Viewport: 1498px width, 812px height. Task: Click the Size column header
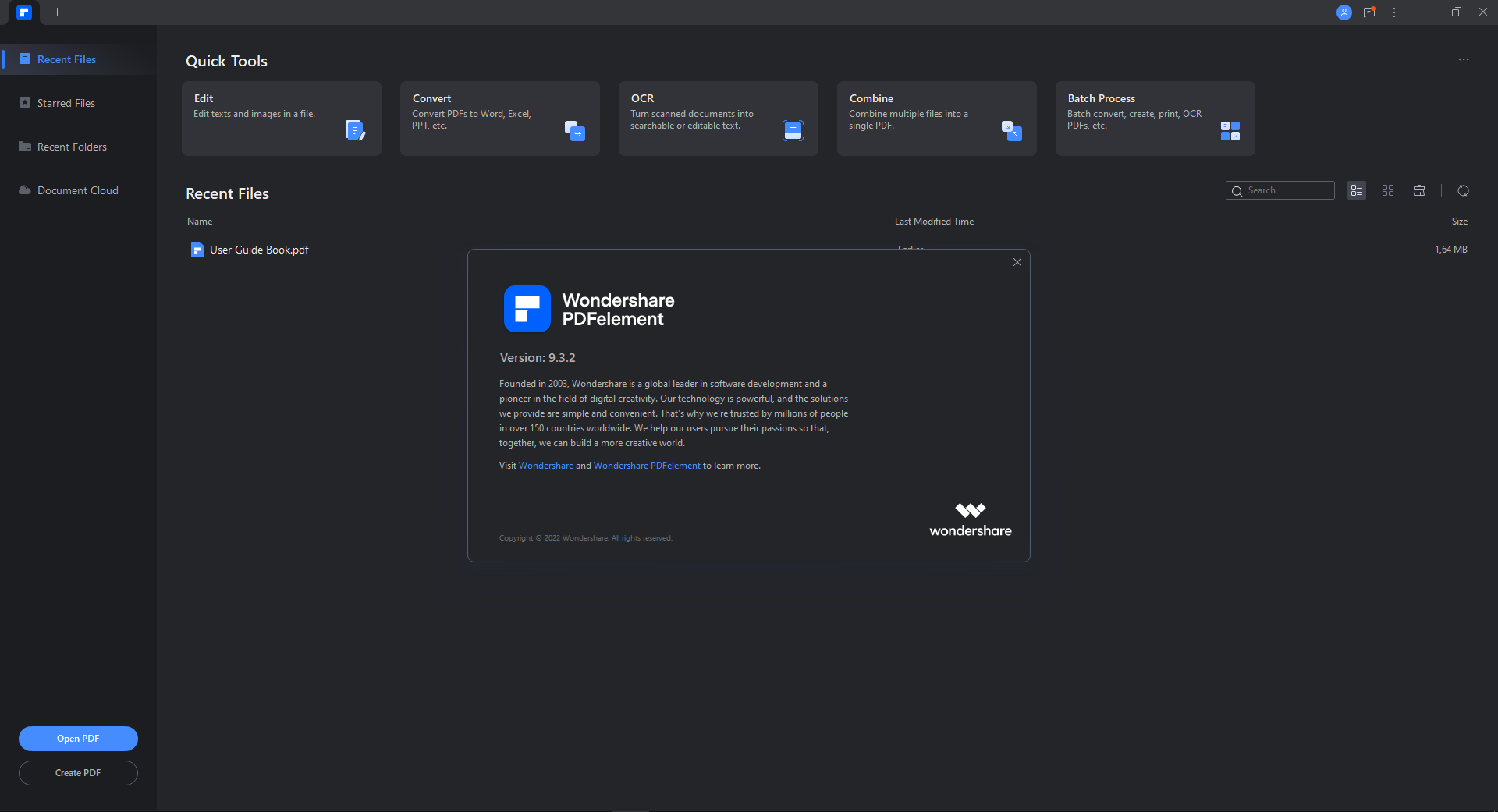click(x=1460, y=222)
